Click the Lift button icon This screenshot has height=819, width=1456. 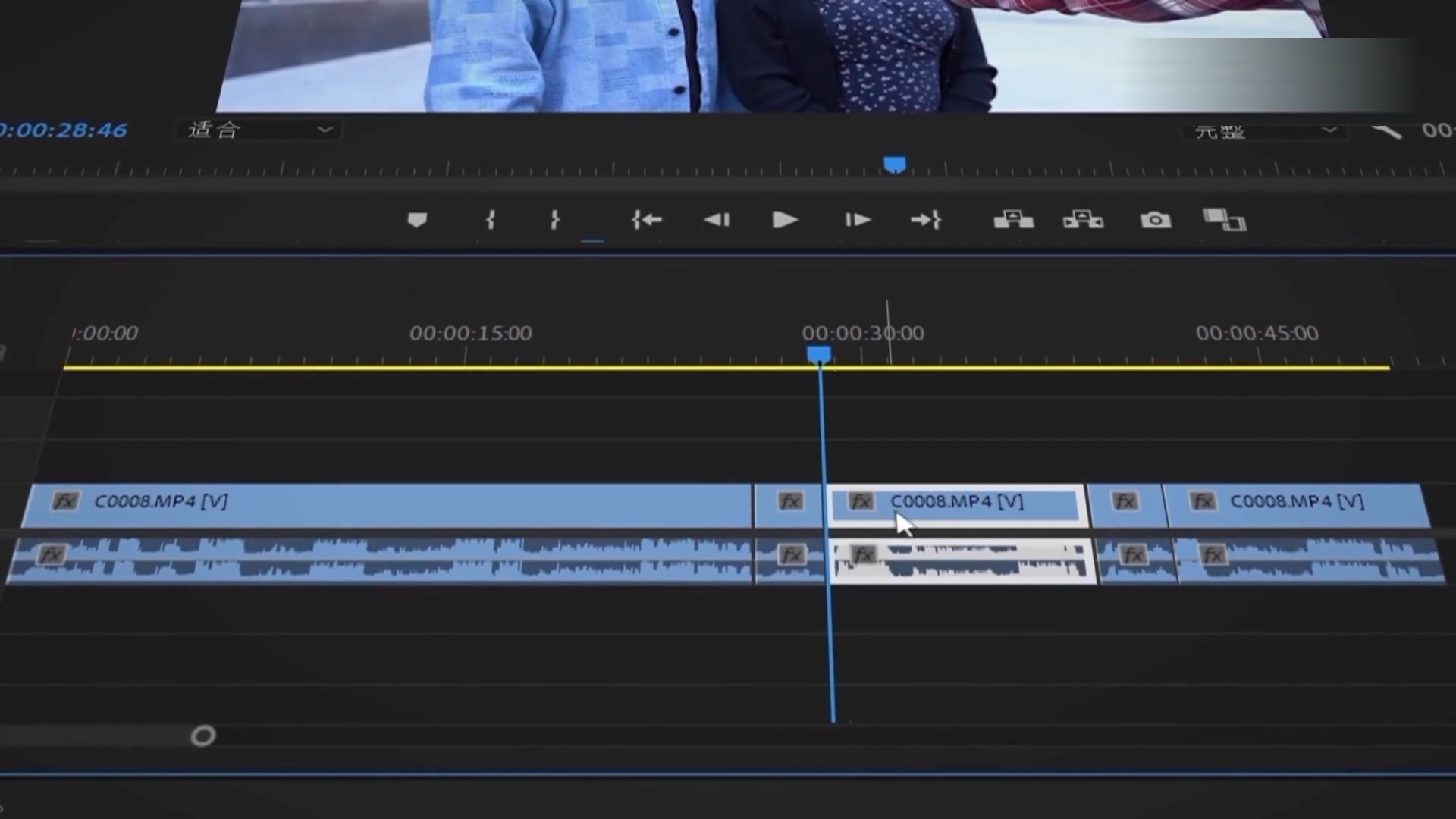tap(1013, 220)
